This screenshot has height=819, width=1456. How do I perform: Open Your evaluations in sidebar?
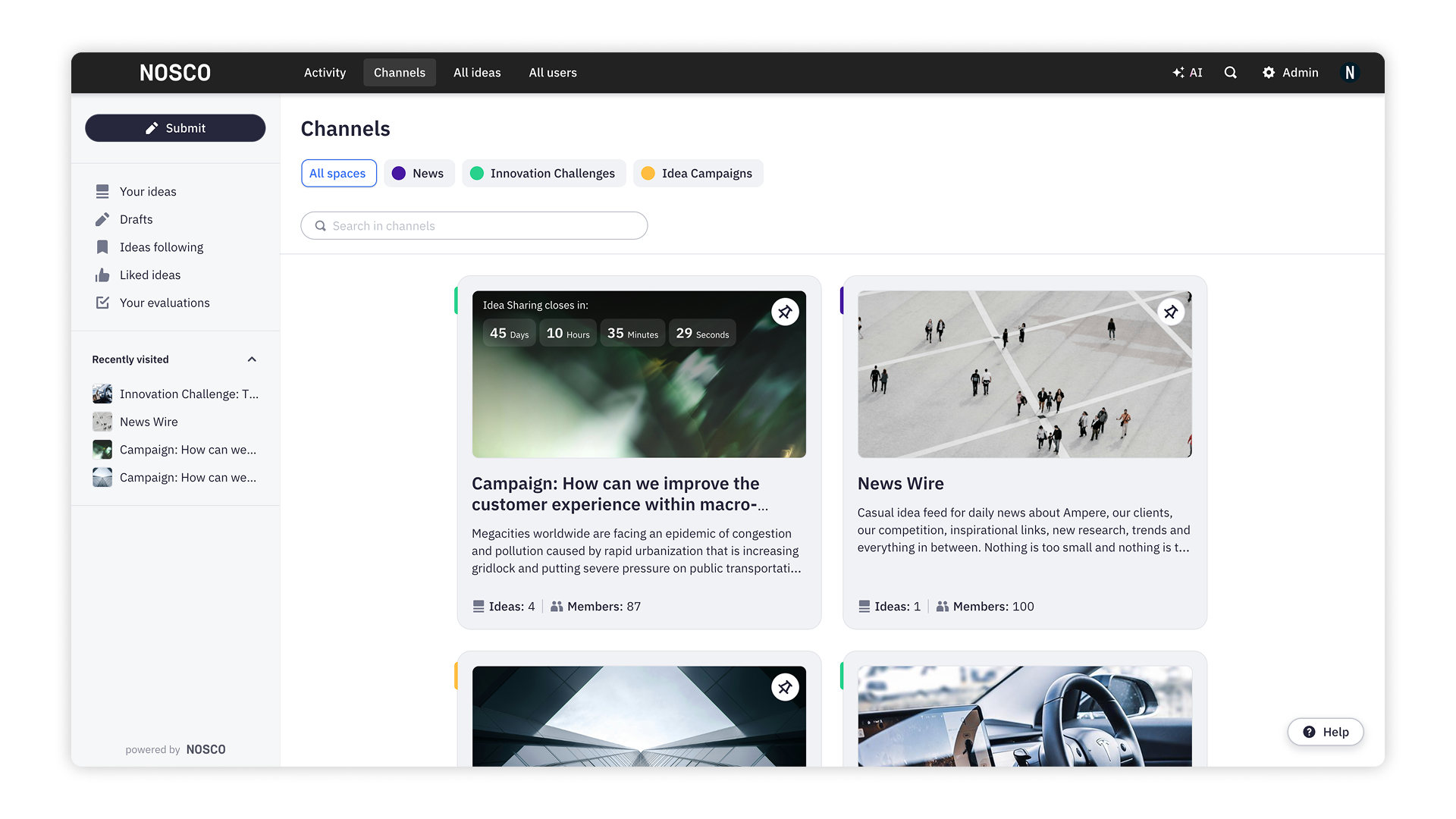pos(165,303)
